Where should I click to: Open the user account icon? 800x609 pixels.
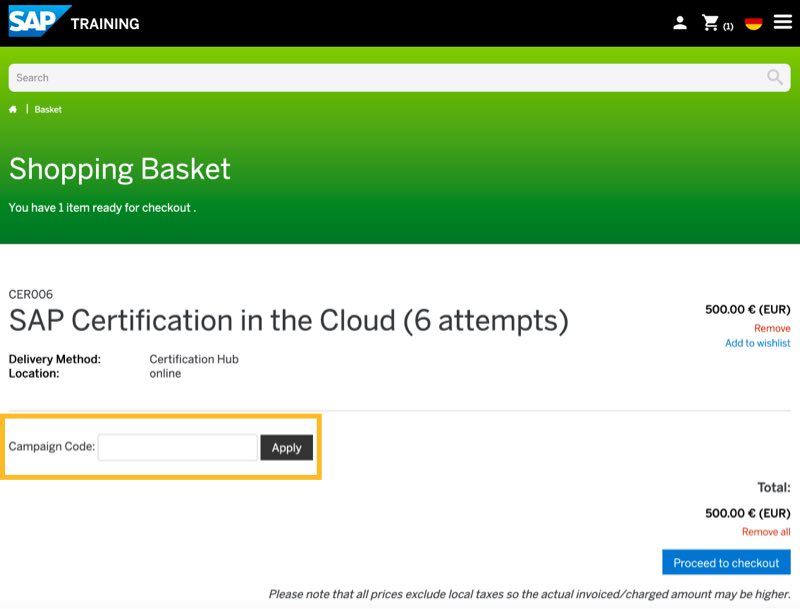point(680,23)
